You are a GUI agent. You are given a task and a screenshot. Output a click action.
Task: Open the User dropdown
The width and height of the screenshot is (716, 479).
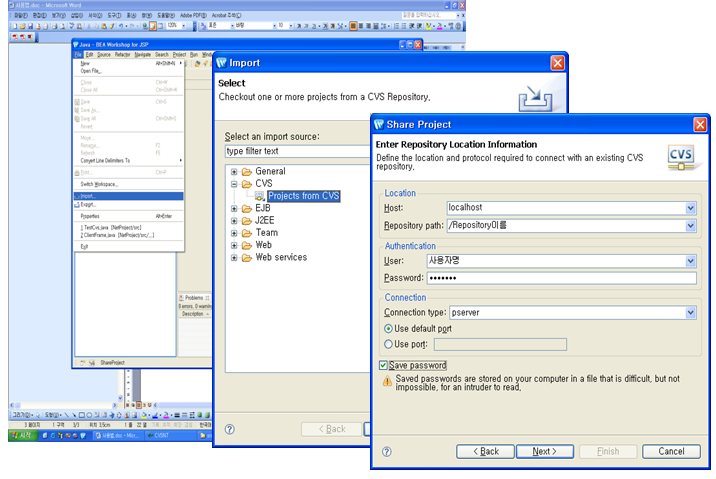pos(690,261)
